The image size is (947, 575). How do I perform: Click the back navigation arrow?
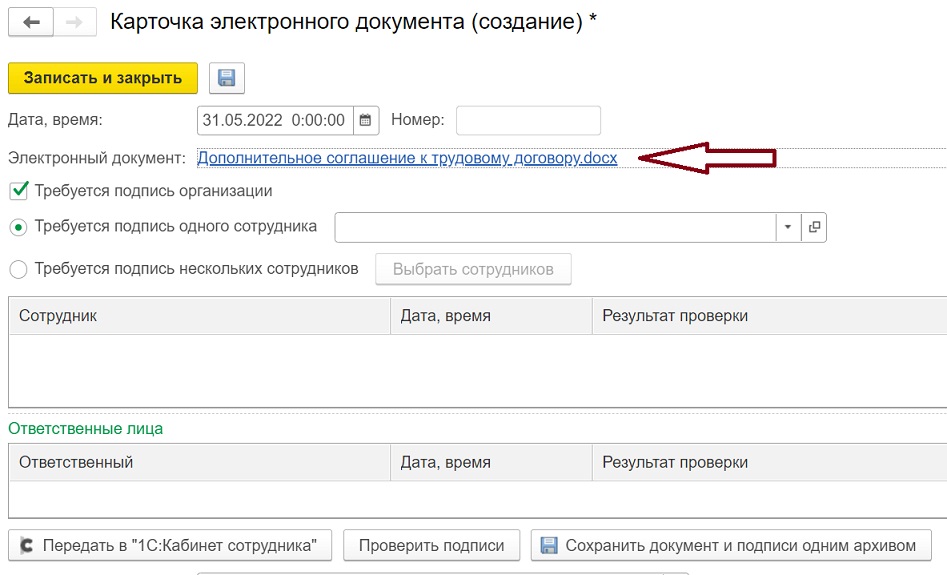point(31,22)
